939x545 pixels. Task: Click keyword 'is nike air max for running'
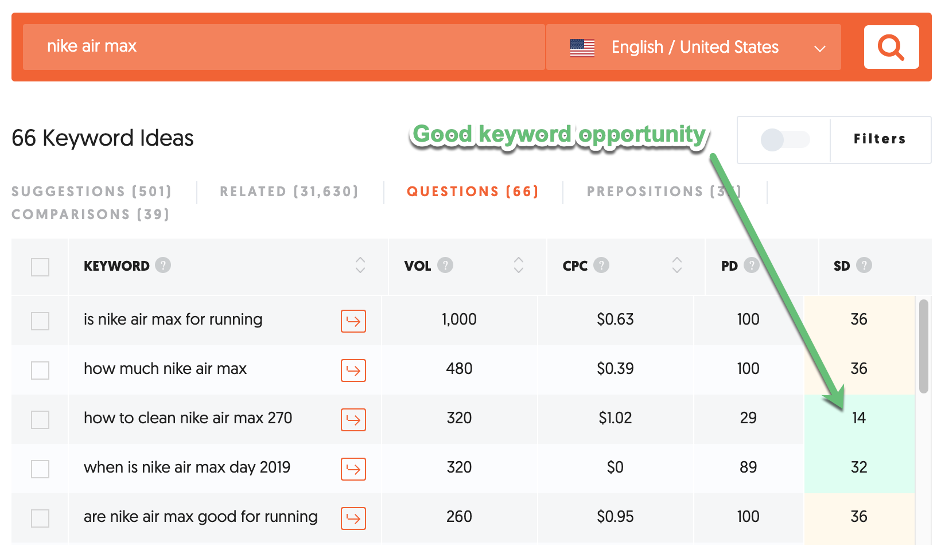173,319
